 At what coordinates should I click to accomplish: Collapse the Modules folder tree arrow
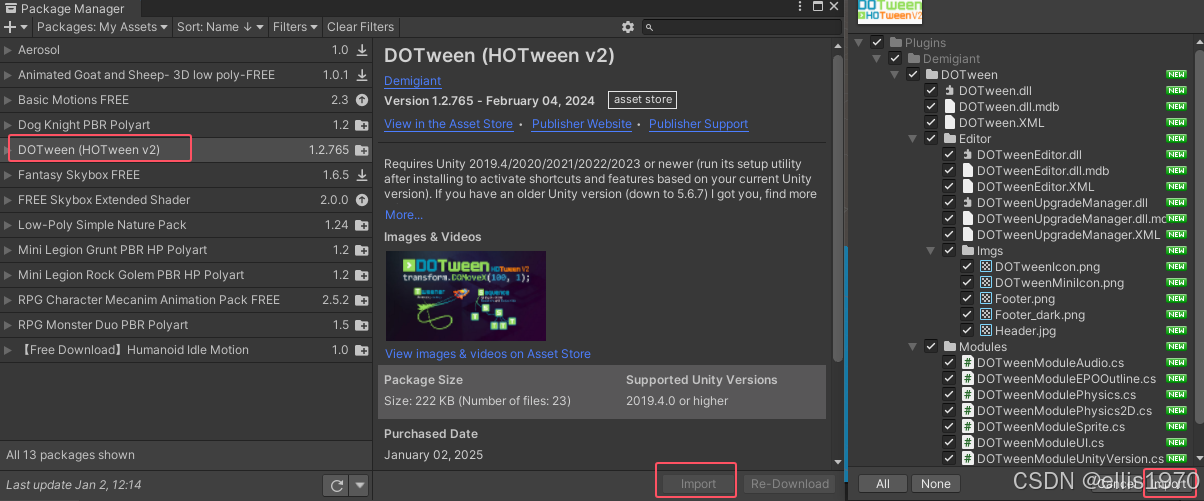(913, 347)
